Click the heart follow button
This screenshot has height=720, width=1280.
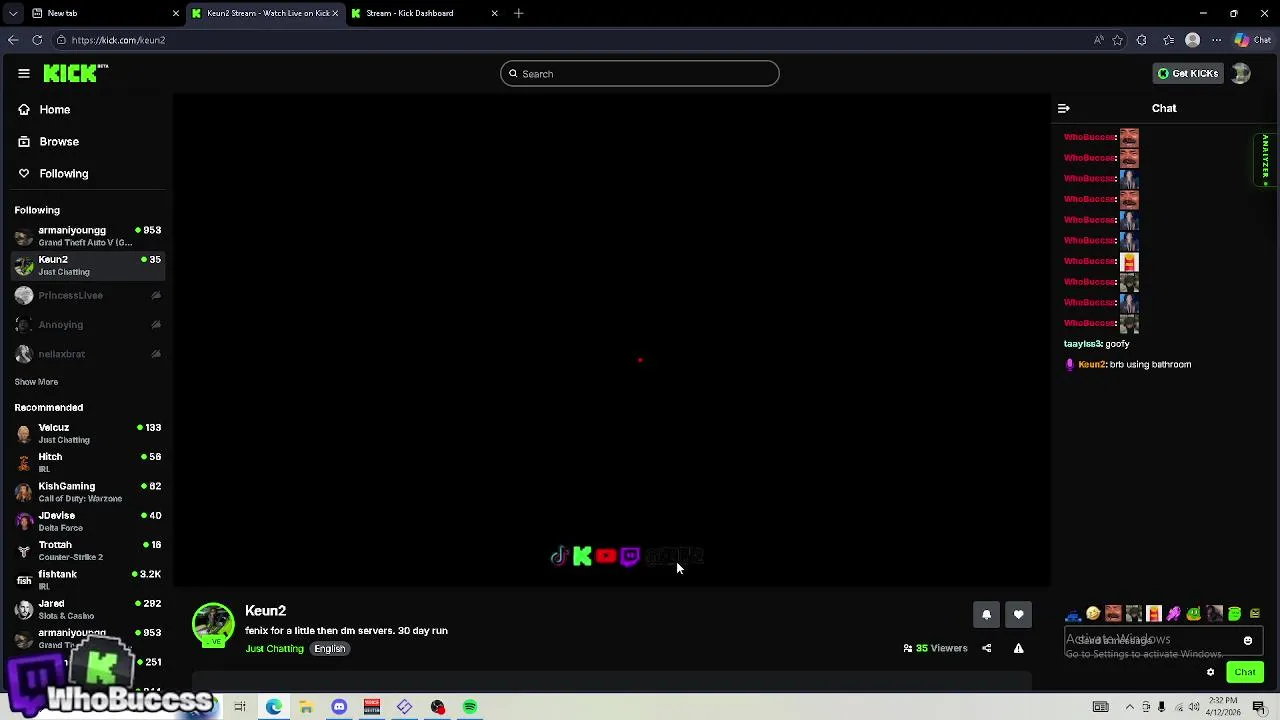(x=1018, y=615)
